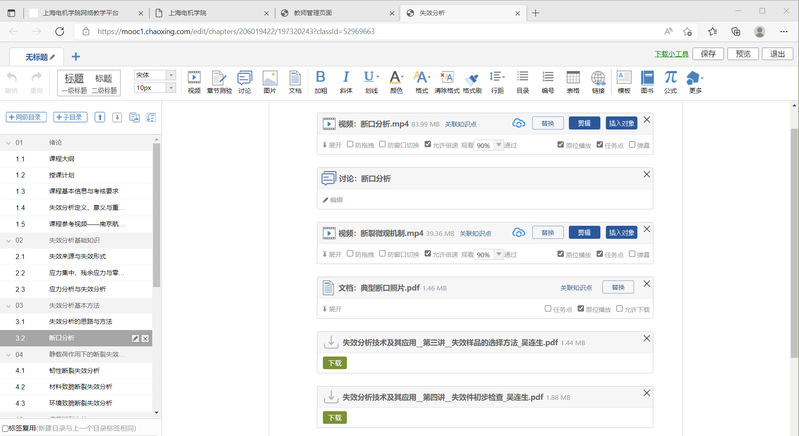Insert a 表格 table
Image resolution: width=799 pixels, height=436 pixels.
point(573,81)
